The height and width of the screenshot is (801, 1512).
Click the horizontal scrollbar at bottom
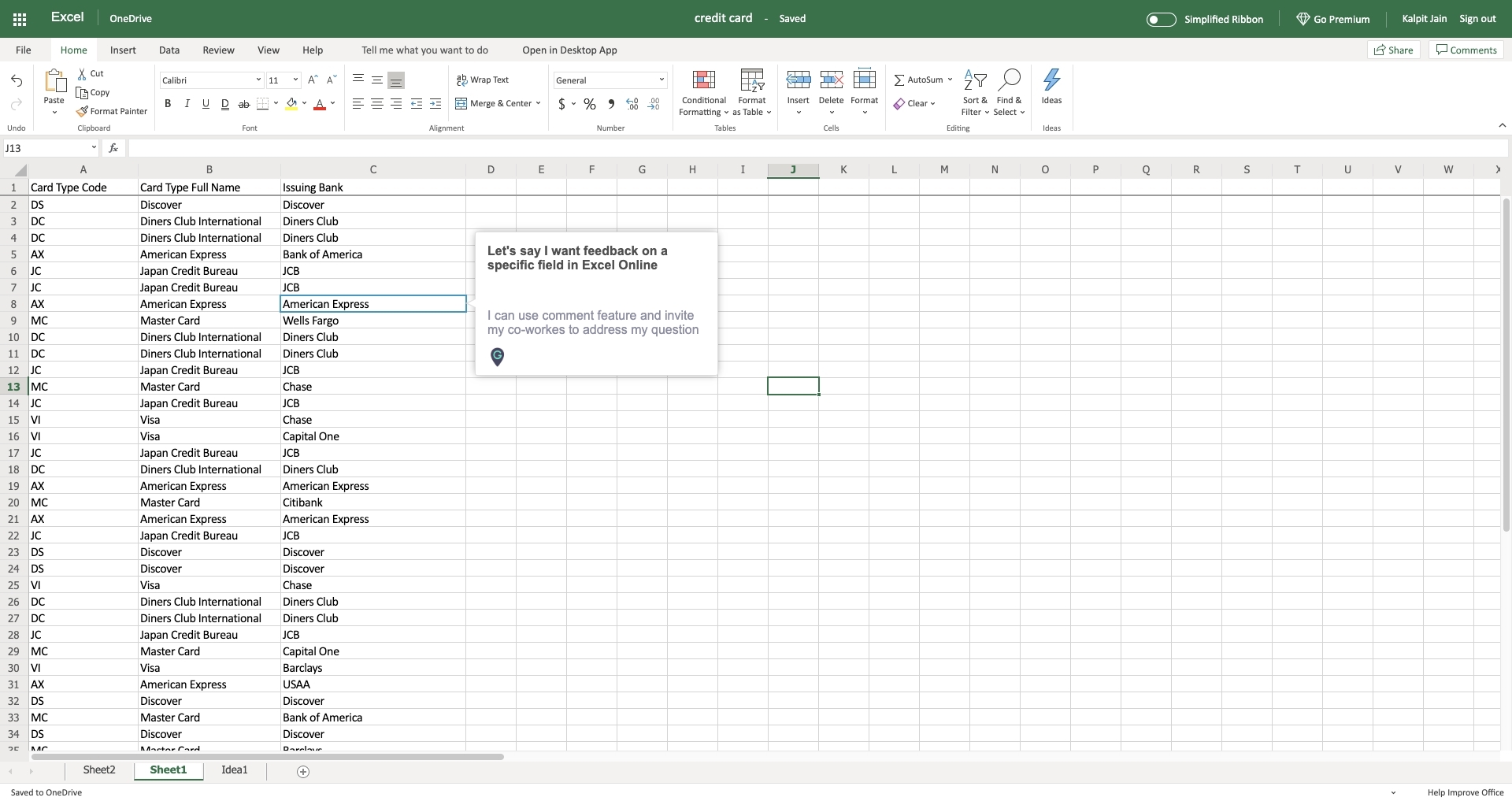(268, 757)
